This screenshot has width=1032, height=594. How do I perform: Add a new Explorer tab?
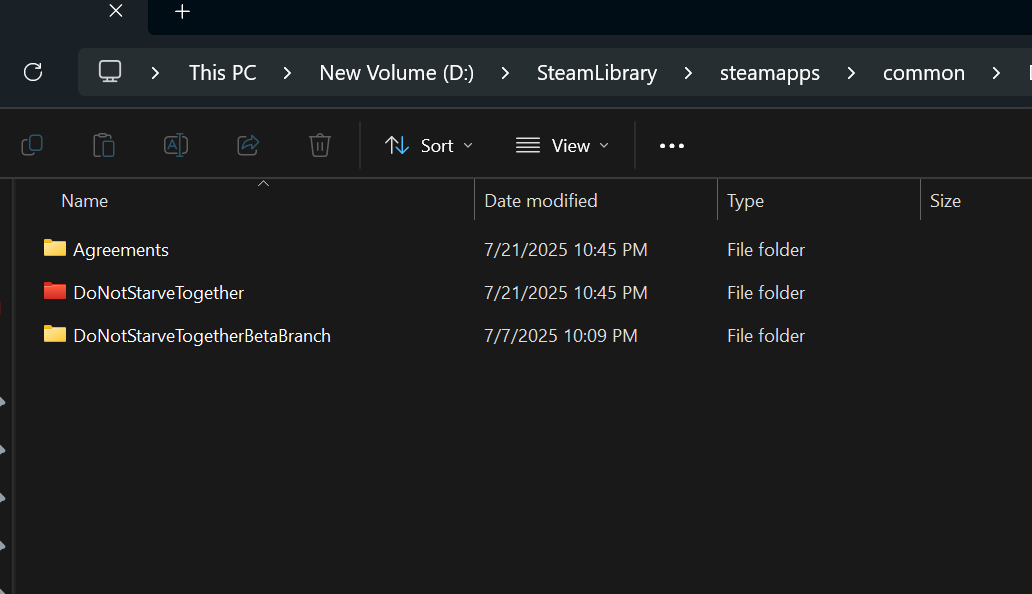[x=182, y=11]
